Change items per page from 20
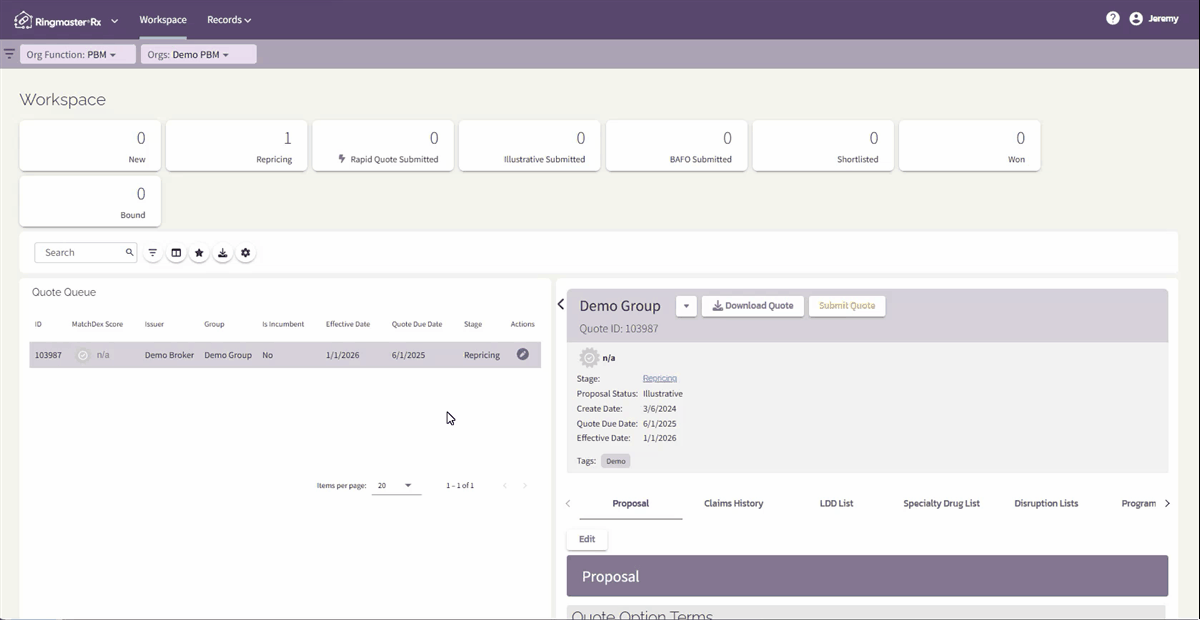Viewport: 1200px width, 620px height. coord(394,485)
